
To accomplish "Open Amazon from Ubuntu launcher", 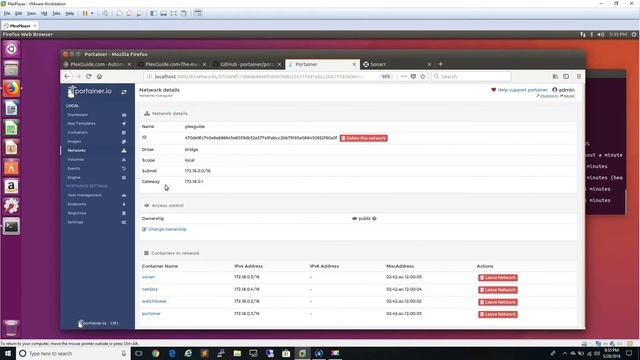I will click(x=11, y=187).
